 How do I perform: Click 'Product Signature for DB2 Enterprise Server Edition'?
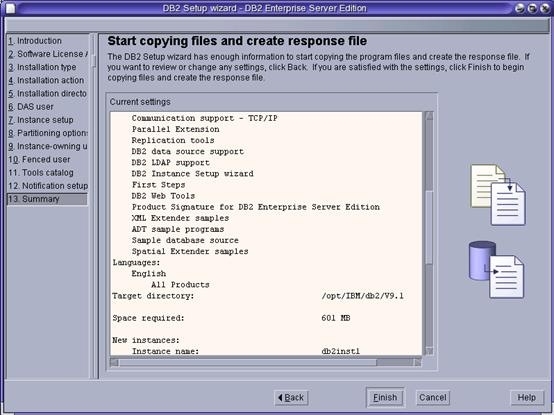point(256,207)
